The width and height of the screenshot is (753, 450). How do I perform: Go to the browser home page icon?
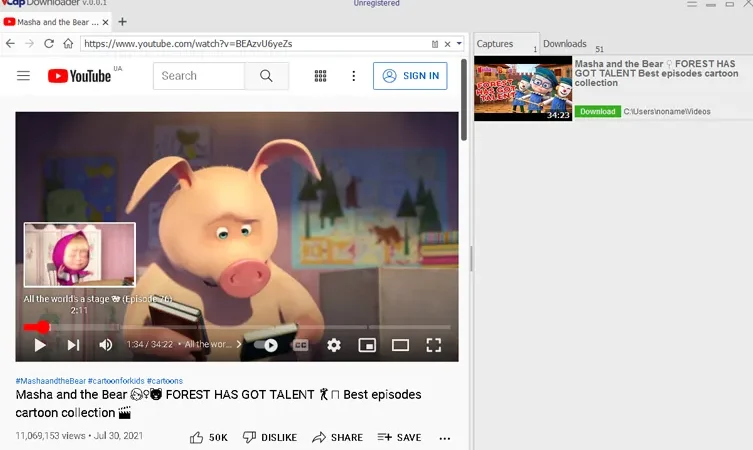click(68, 44)
